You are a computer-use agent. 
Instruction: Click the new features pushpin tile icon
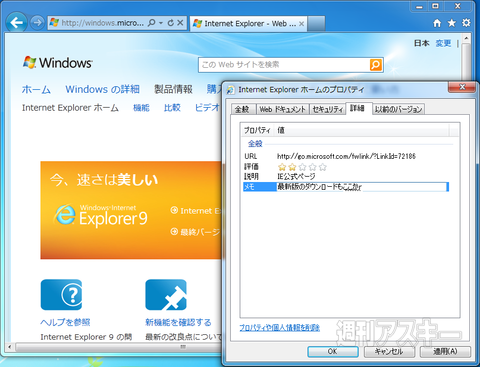(166, 295)
